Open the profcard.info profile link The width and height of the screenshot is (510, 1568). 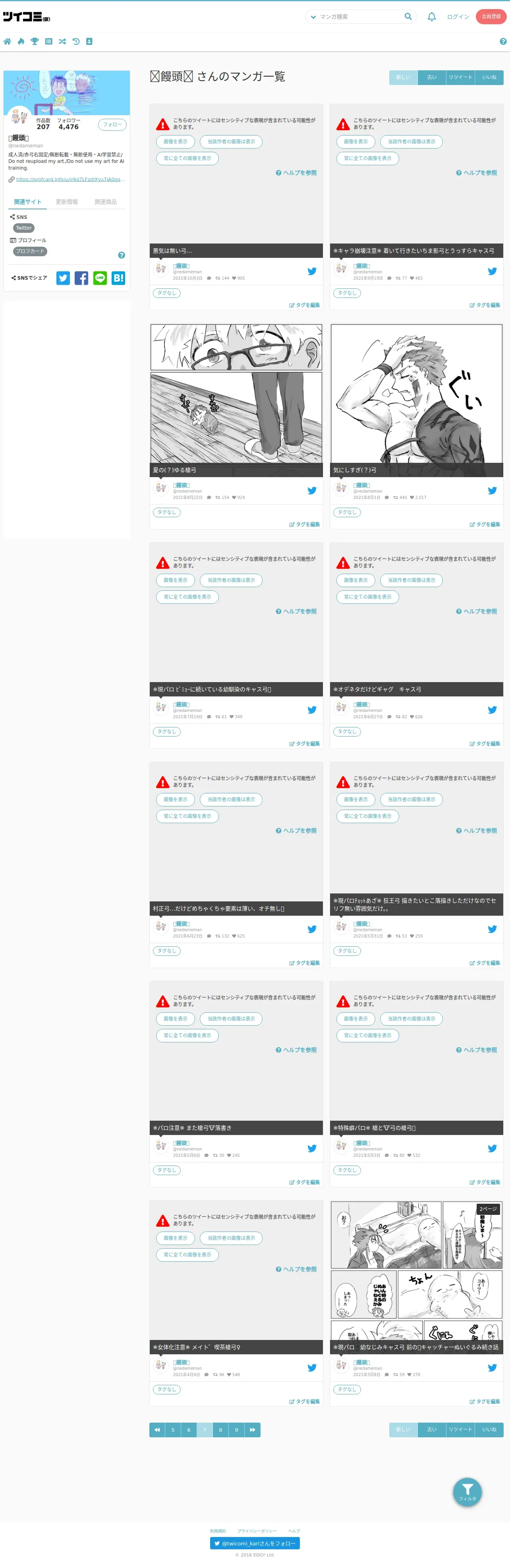coord(71,180)
